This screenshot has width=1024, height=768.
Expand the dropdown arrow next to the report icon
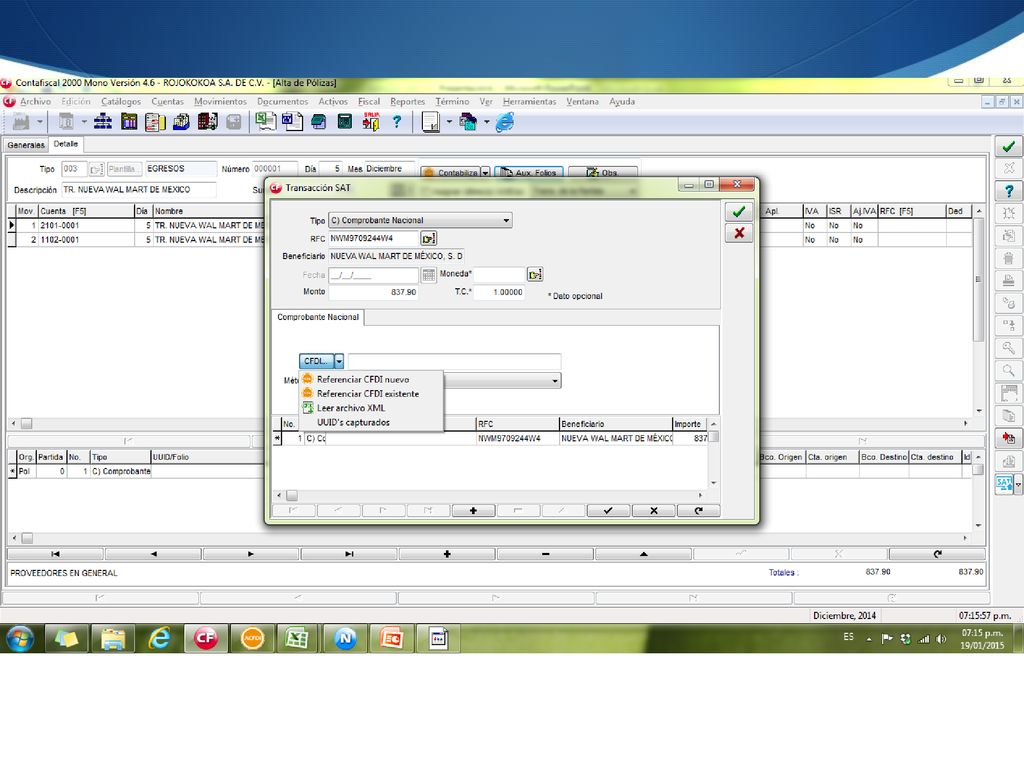(449, 121)
